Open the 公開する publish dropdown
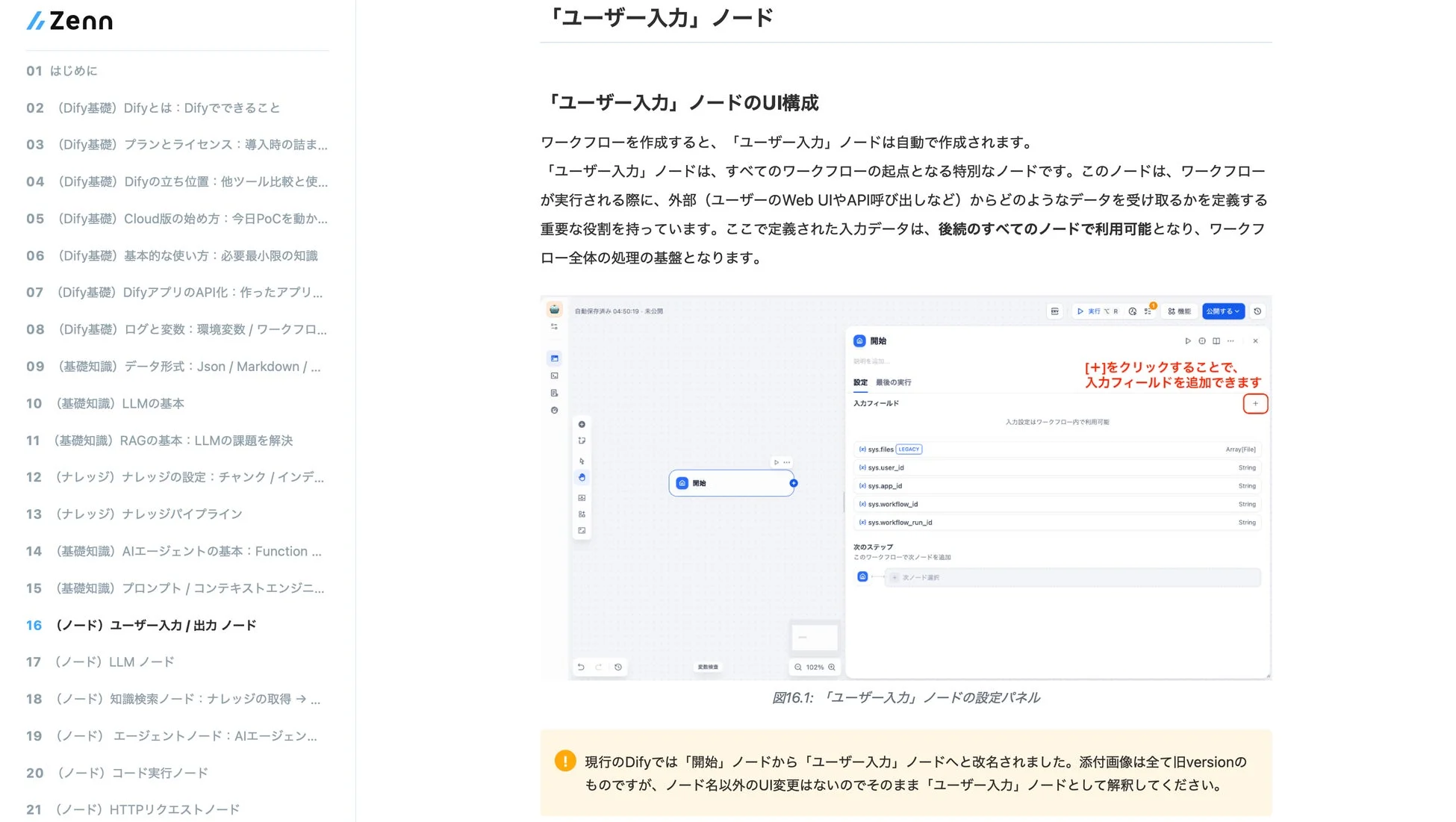 point(1222,311)
